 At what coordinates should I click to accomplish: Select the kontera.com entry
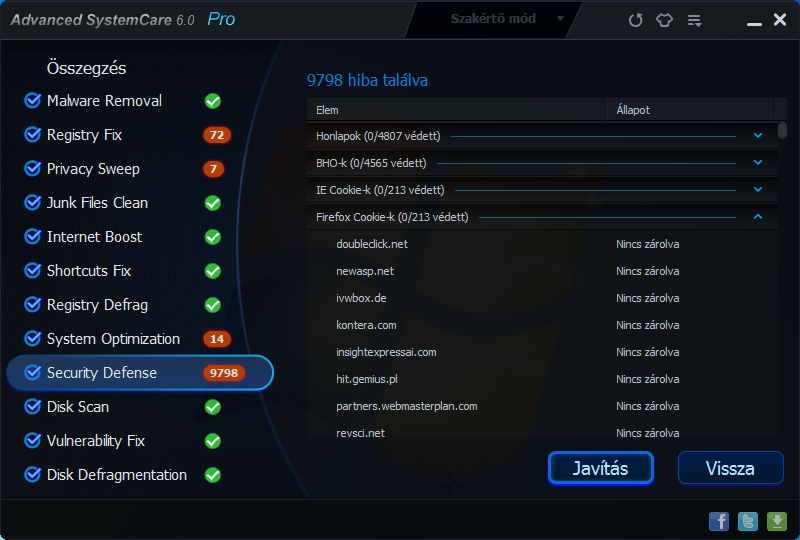coord(542,325)
